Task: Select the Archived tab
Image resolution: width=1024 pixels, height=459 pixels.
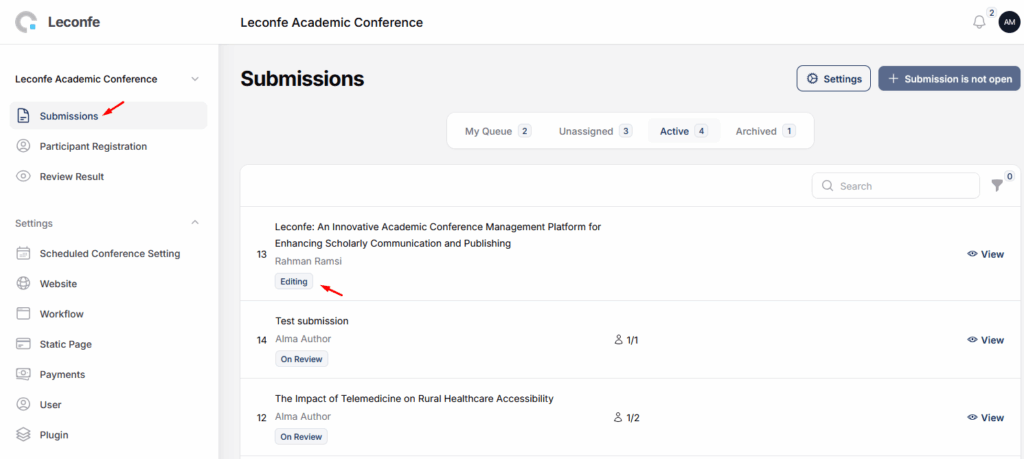Action: (x=765, y=131)
